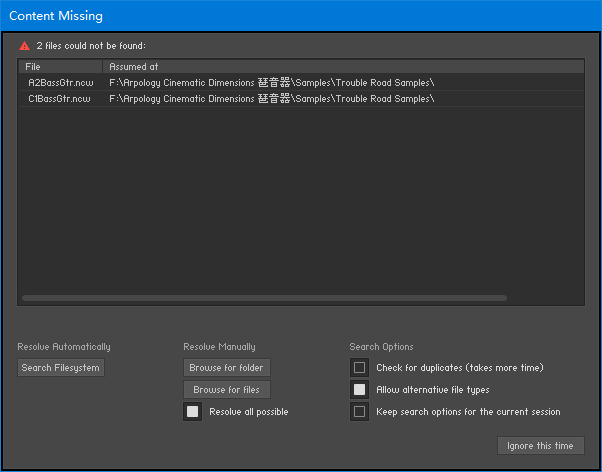Choose Browse for files
Screen dimensions: 602x472
pos(227,390)
